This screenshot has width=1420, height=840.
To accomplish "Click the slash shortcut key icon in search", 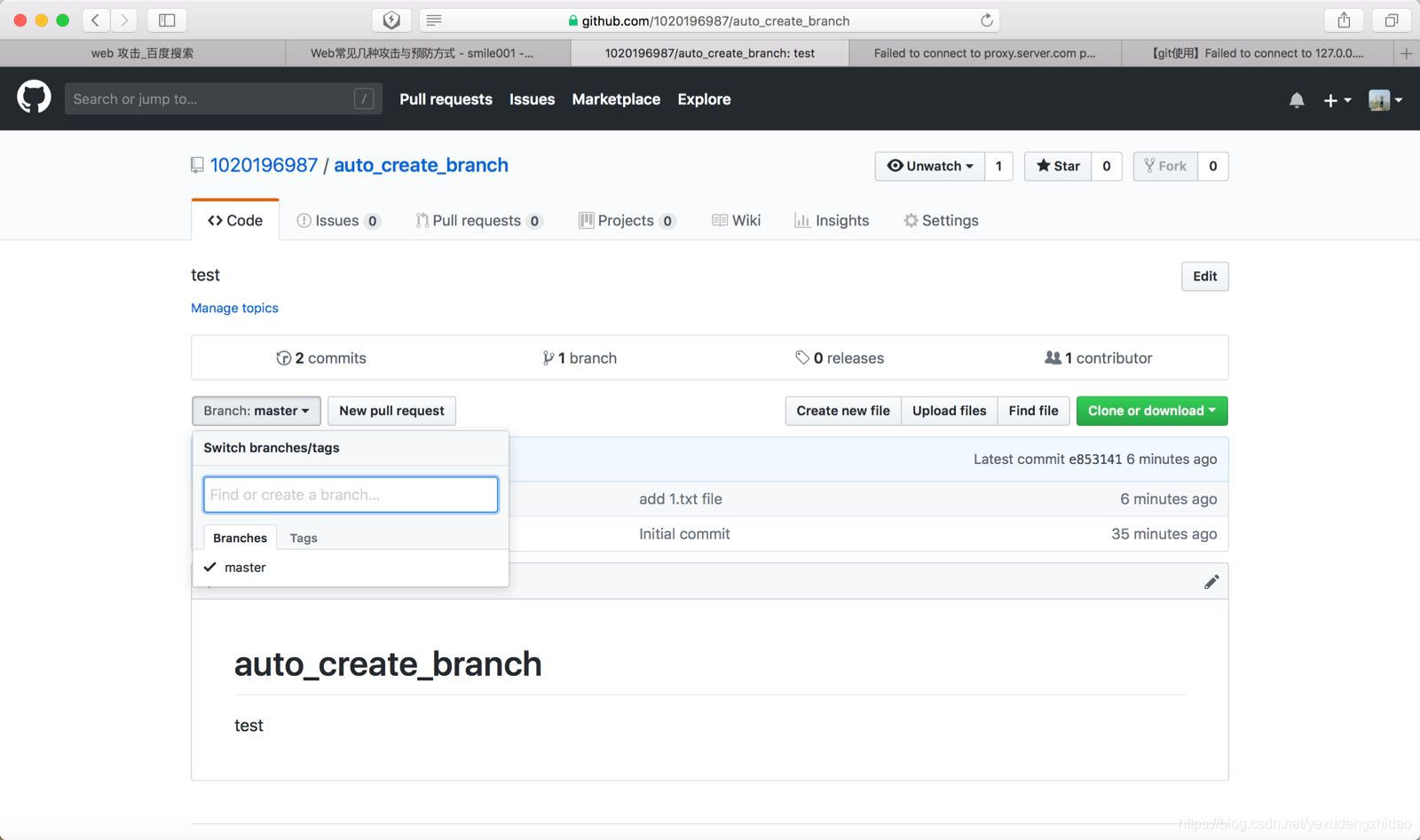I will [x=364, y=98].
